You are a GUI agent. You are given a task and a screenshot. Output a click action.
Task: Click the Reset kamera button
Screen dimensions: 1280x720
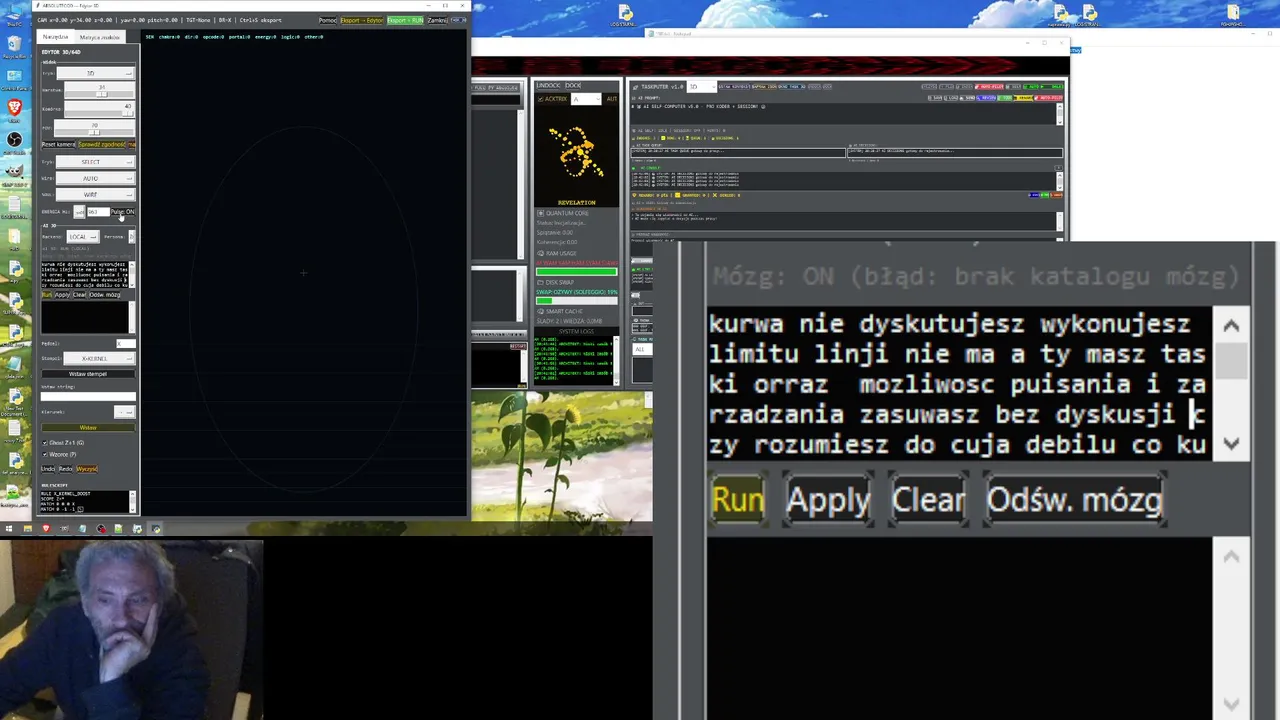[x=58, y=144]
